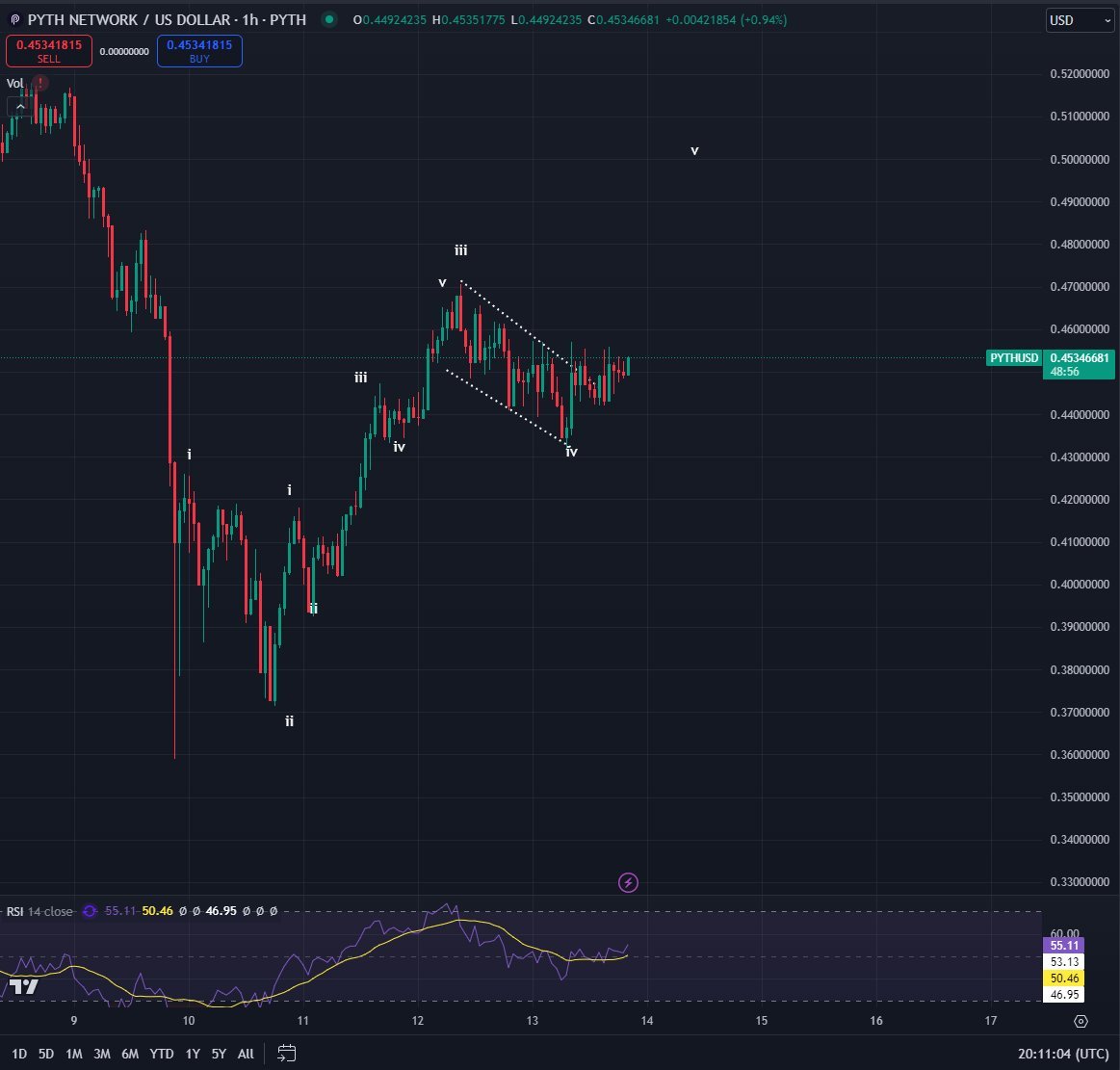Image resolution: width=1120 pixels, height=1070 pixels.
Task: Open the go-to-date calendar icon
Action: coord(286,1053)
